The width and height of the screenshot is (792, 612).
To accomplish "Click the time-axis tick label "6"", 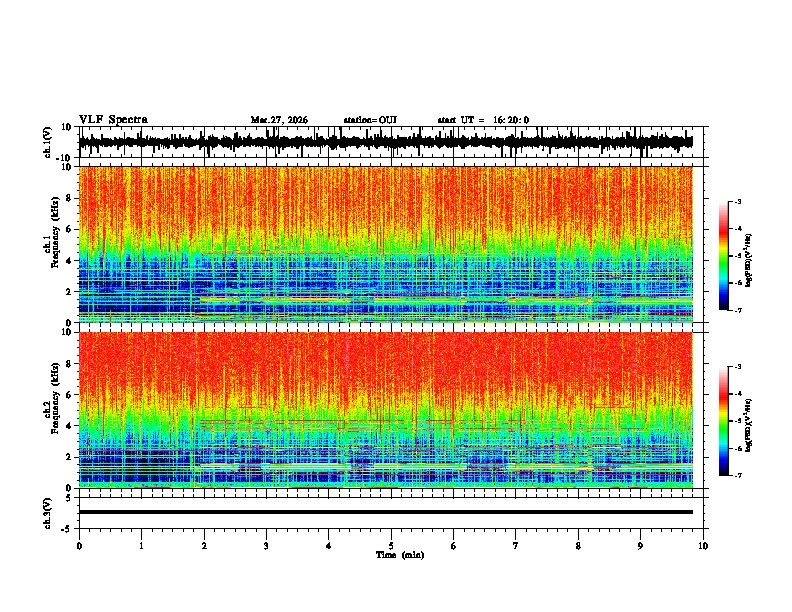I will pos(454,546).
